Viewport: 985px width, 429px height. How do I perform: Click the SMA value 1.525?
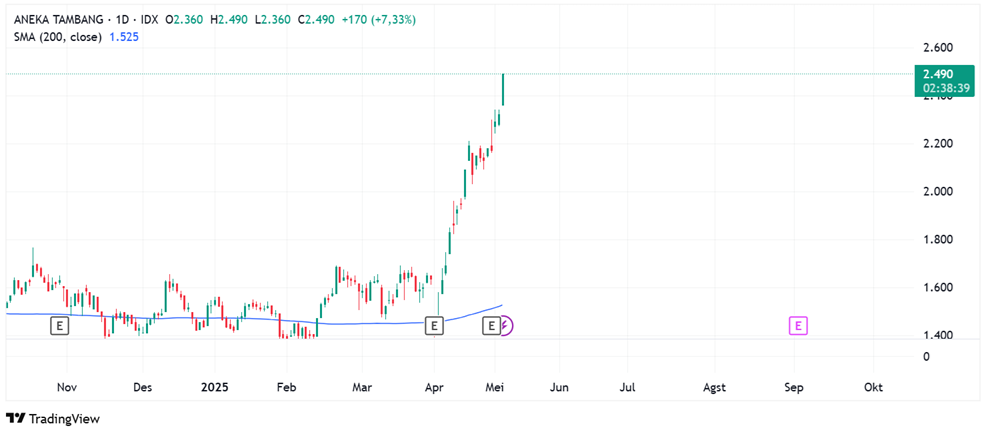124,37
